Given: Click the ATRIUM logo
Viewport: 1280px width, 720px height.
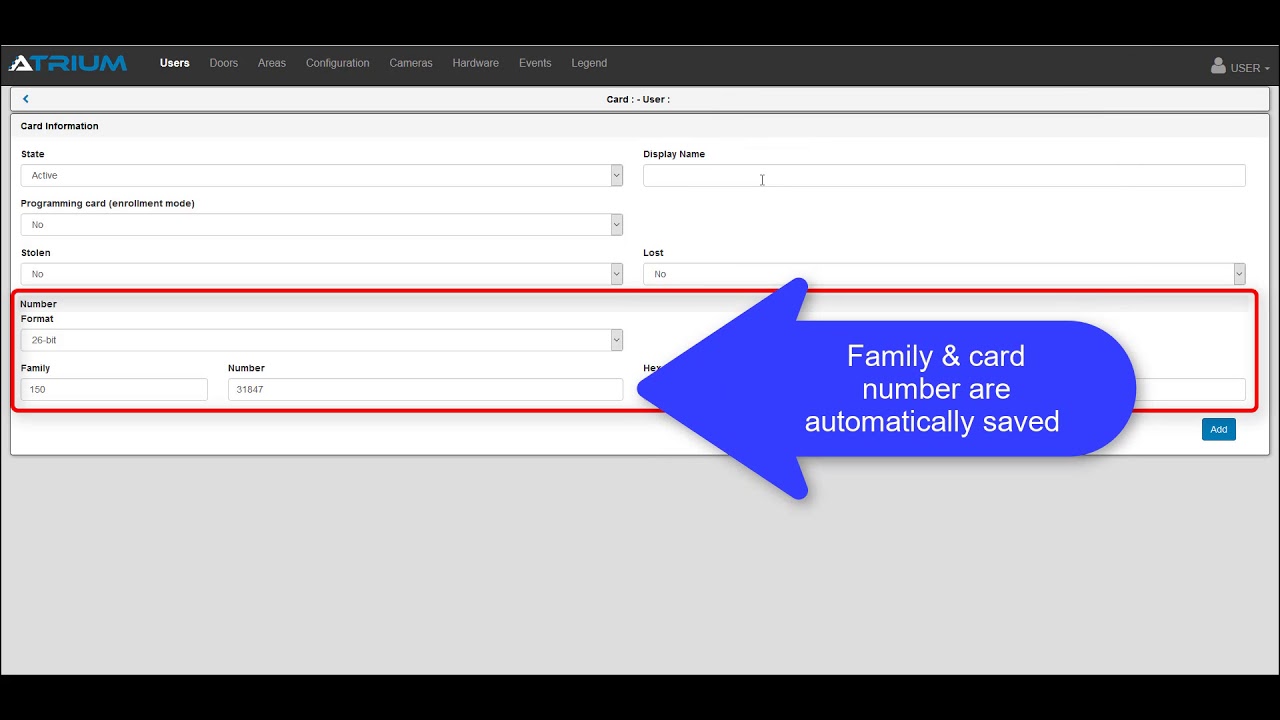Looking at the screenshot, I should 68,63.
